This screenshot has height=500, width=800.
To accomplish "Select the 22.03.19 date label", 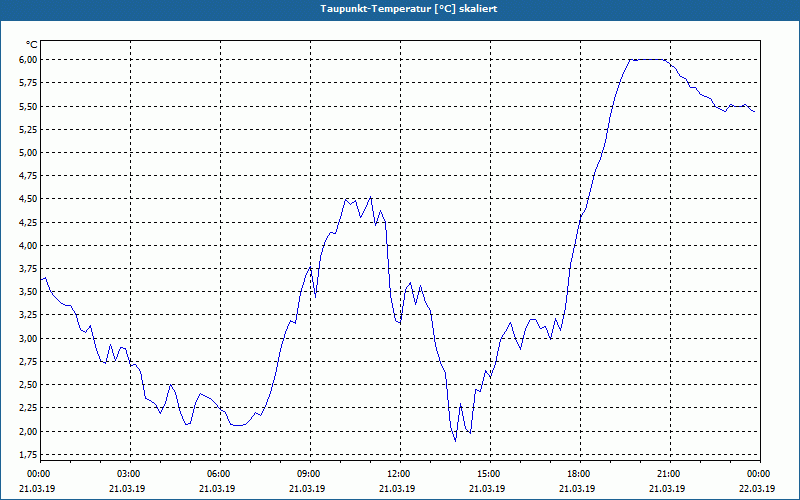I will click(x=757, y=488).
